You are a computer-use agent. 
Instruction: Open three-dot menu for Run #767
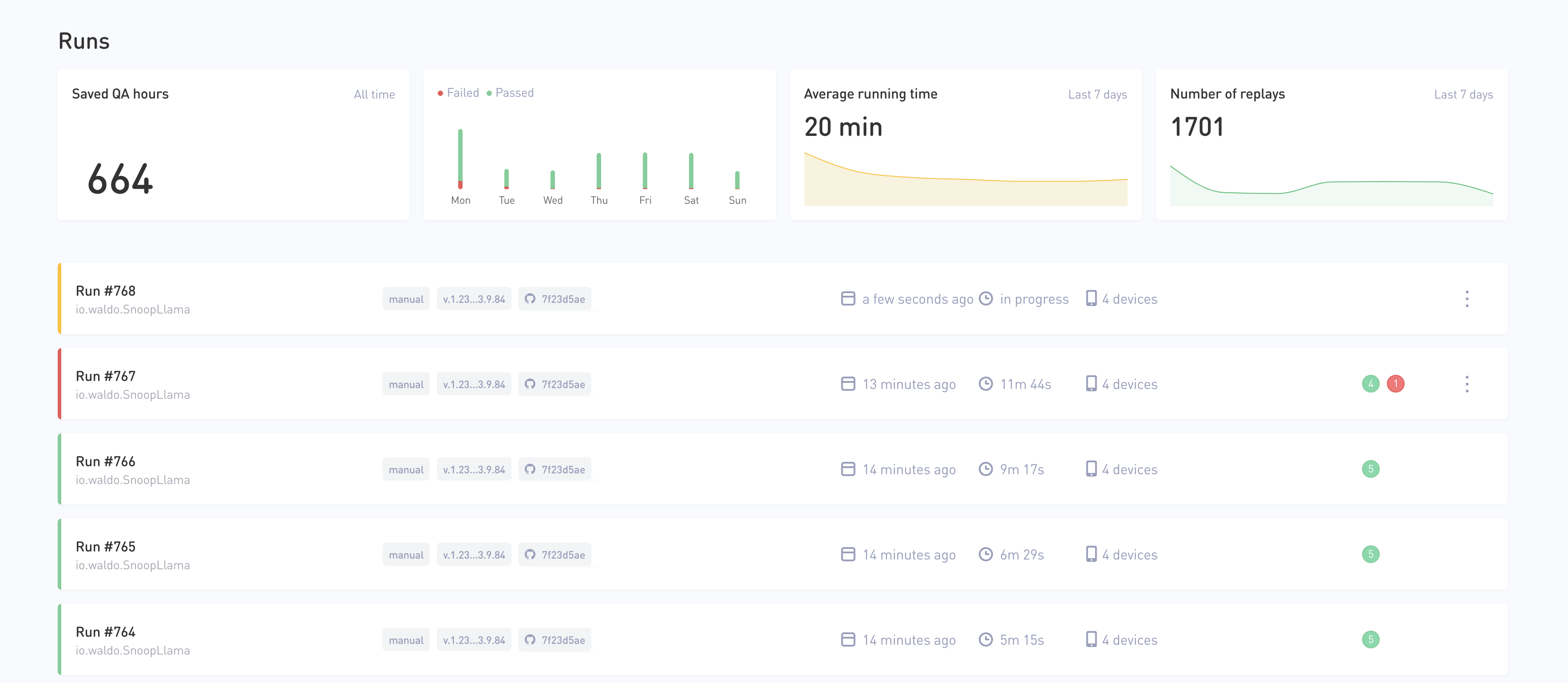[1467, 384]
